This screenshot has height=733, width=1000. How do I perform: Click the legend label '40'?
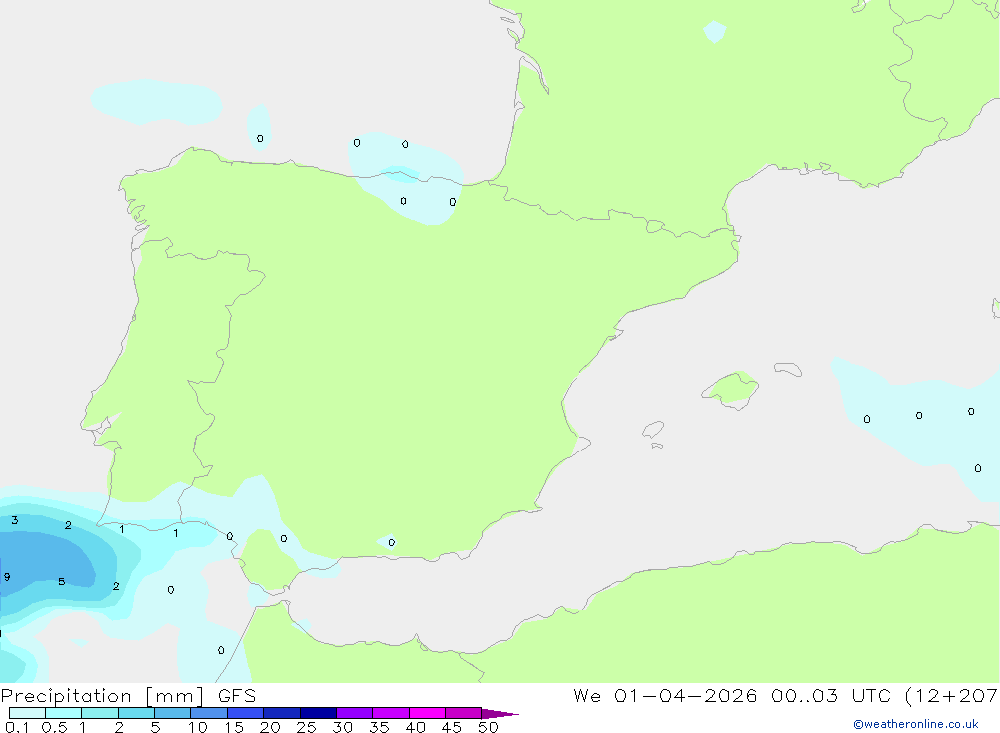point(416,727)
